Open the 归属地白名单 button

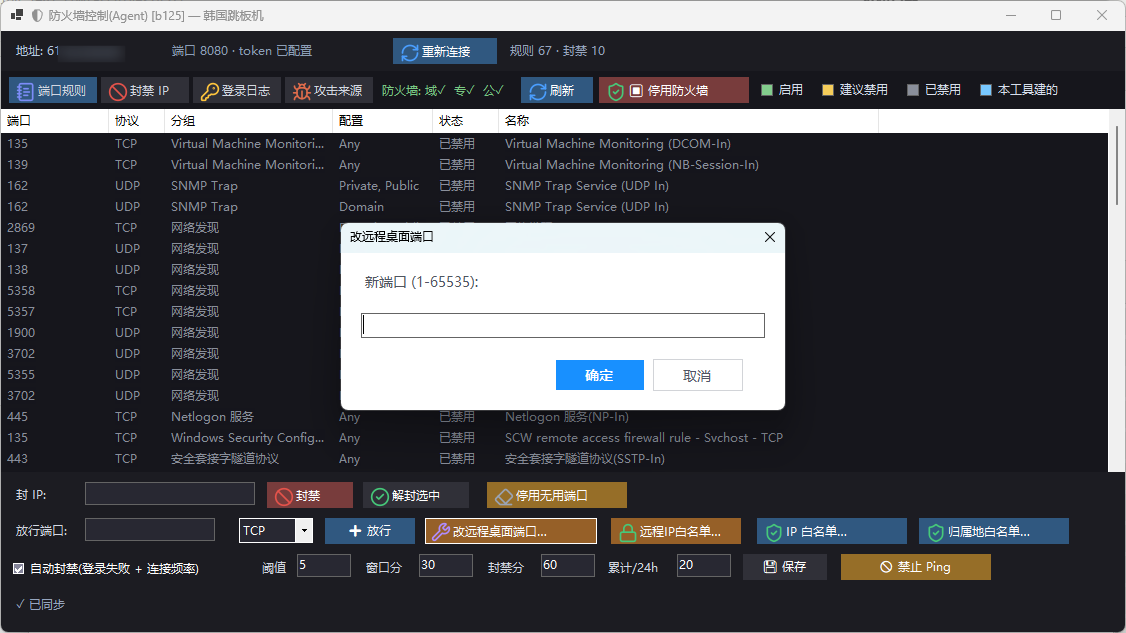pos(994,531)
